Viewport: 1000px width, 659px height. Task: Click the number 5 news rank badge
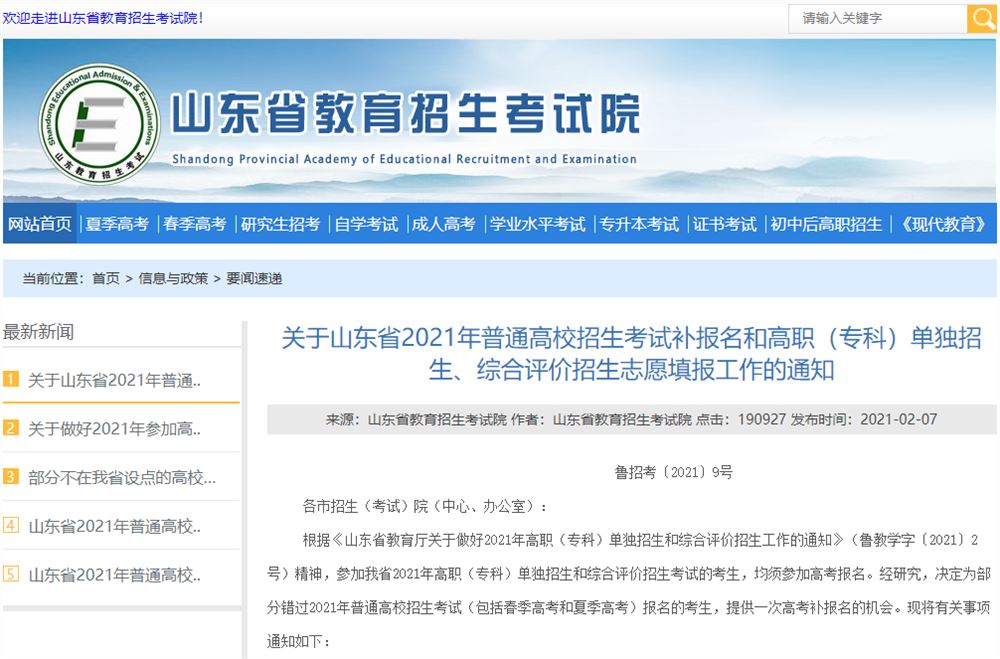point(11,574)
